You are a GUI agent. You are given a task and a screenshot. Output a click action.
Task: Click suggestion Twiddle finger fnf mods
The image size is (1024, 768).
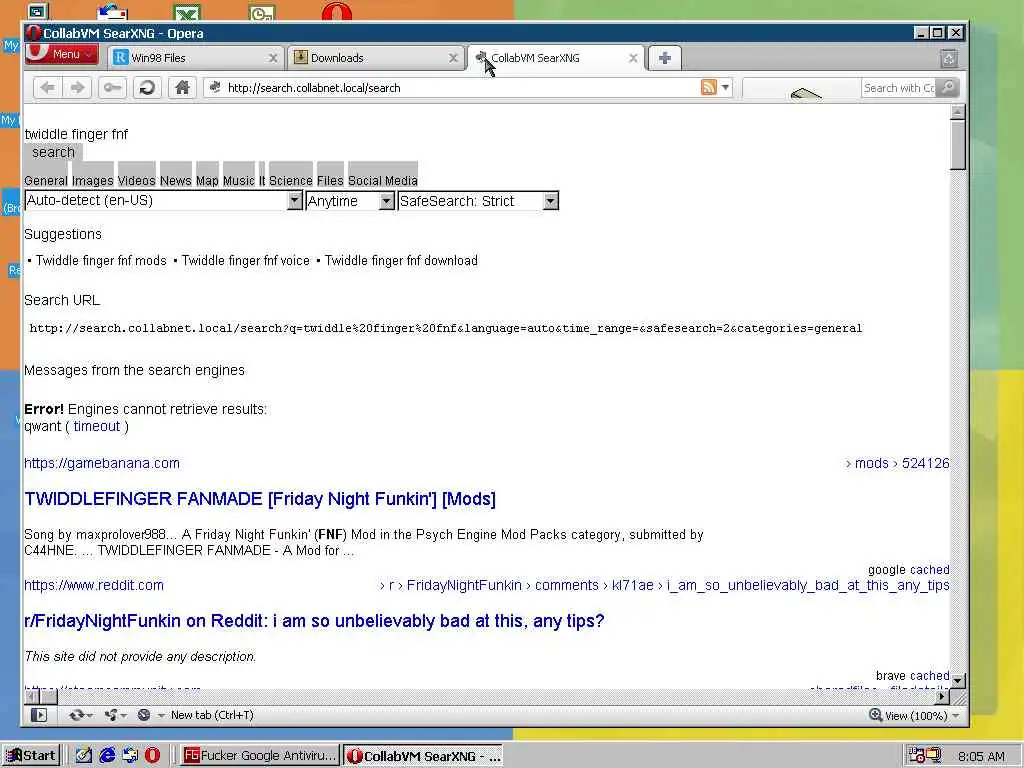pos(101,261)
